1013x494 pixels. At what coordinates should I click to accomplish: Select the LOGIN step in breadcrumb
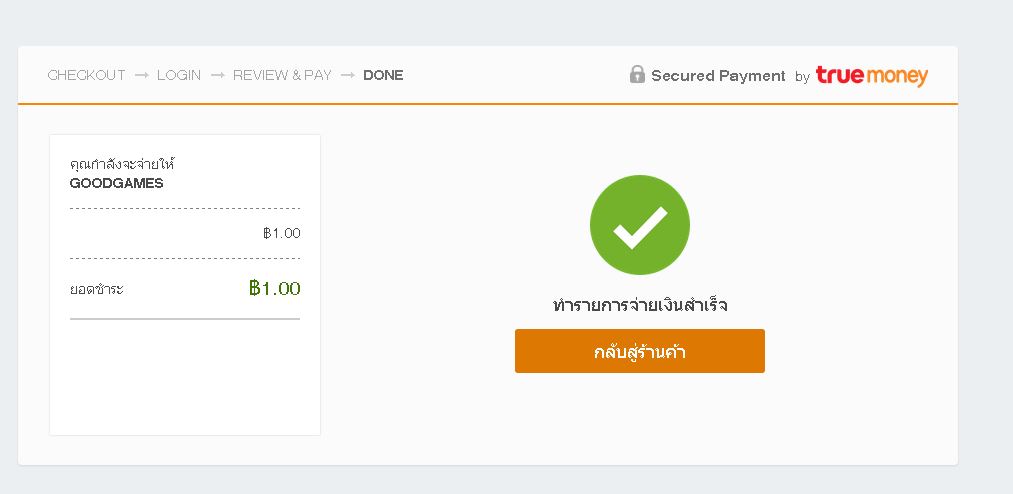tap(179, 76)
